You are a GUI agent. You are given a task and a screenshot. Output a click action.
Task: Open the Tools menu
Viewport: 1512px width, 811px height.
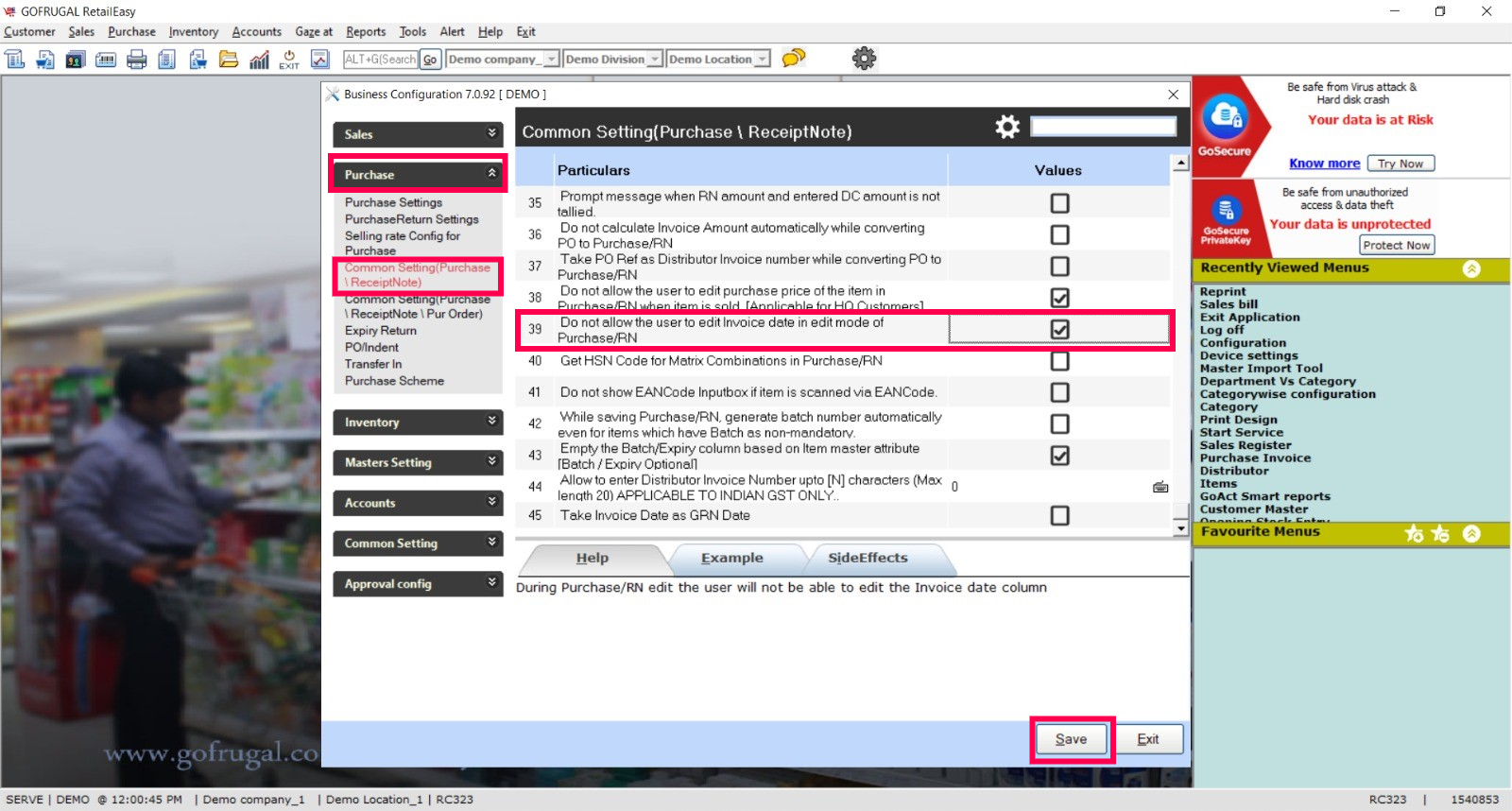pos(413,32)
